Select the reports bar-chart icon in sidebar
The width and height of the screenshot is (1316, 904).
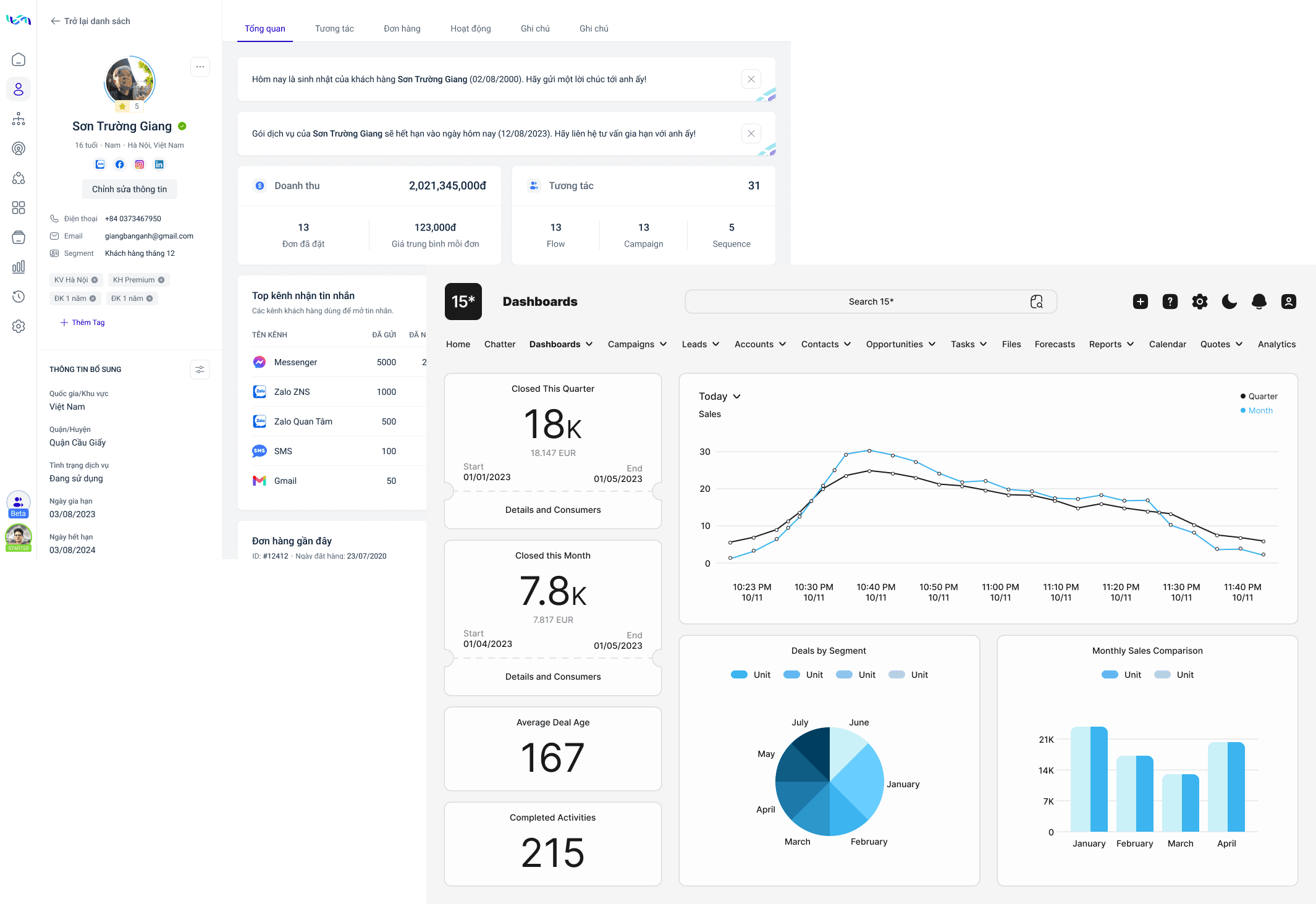[x=18, y=267]
